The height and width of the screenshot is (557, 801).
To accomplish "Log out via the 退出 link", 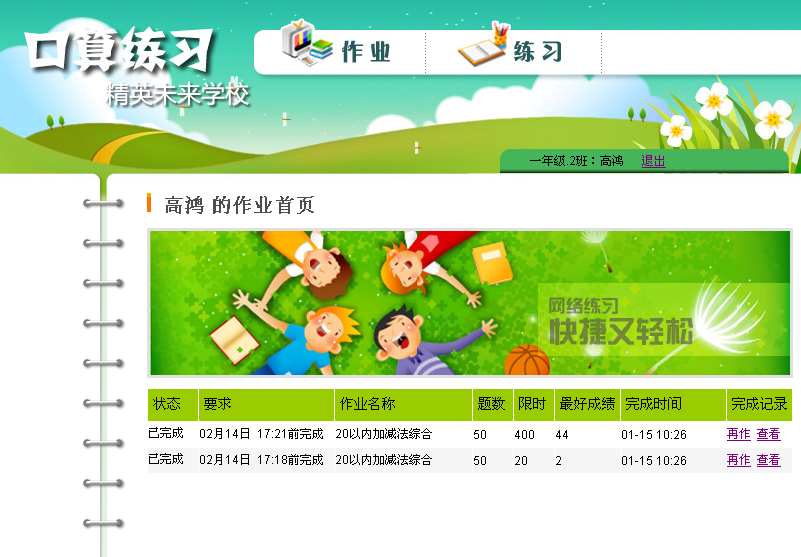I will (x=653, y=161).
